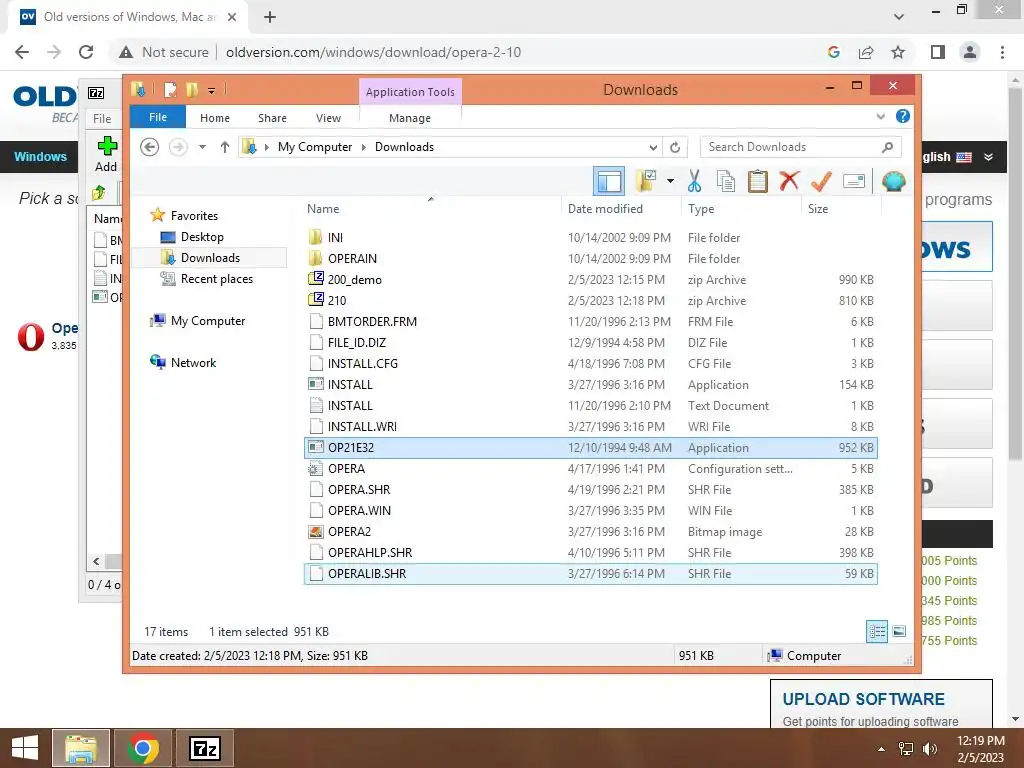Open recent locations dropdown arrow
1024x768 pixels.
(x=202, y=147)
